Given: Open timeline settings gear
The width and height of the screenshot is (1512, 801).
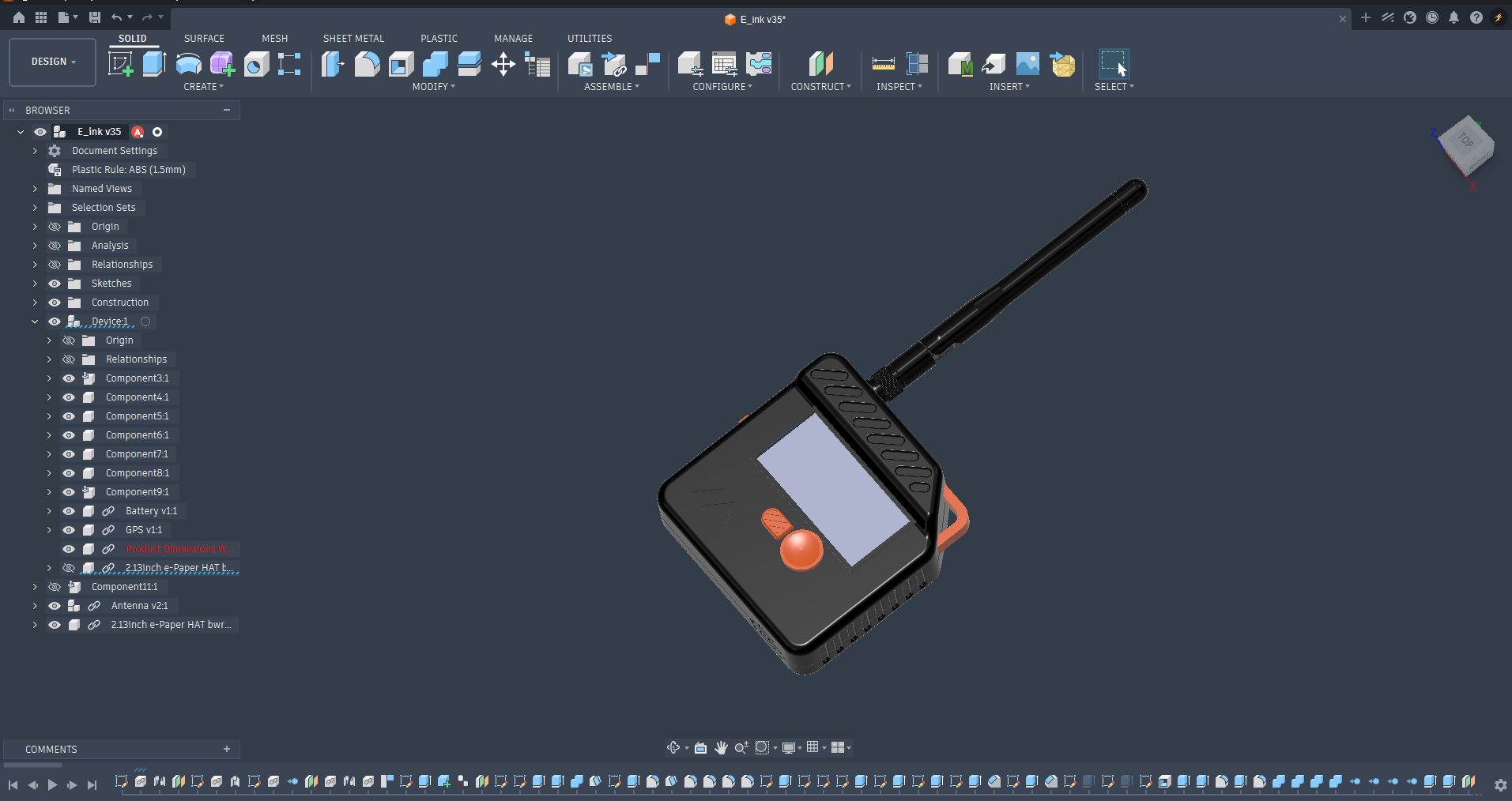Looking at the screenshot, I should (x=1500, y=784).
